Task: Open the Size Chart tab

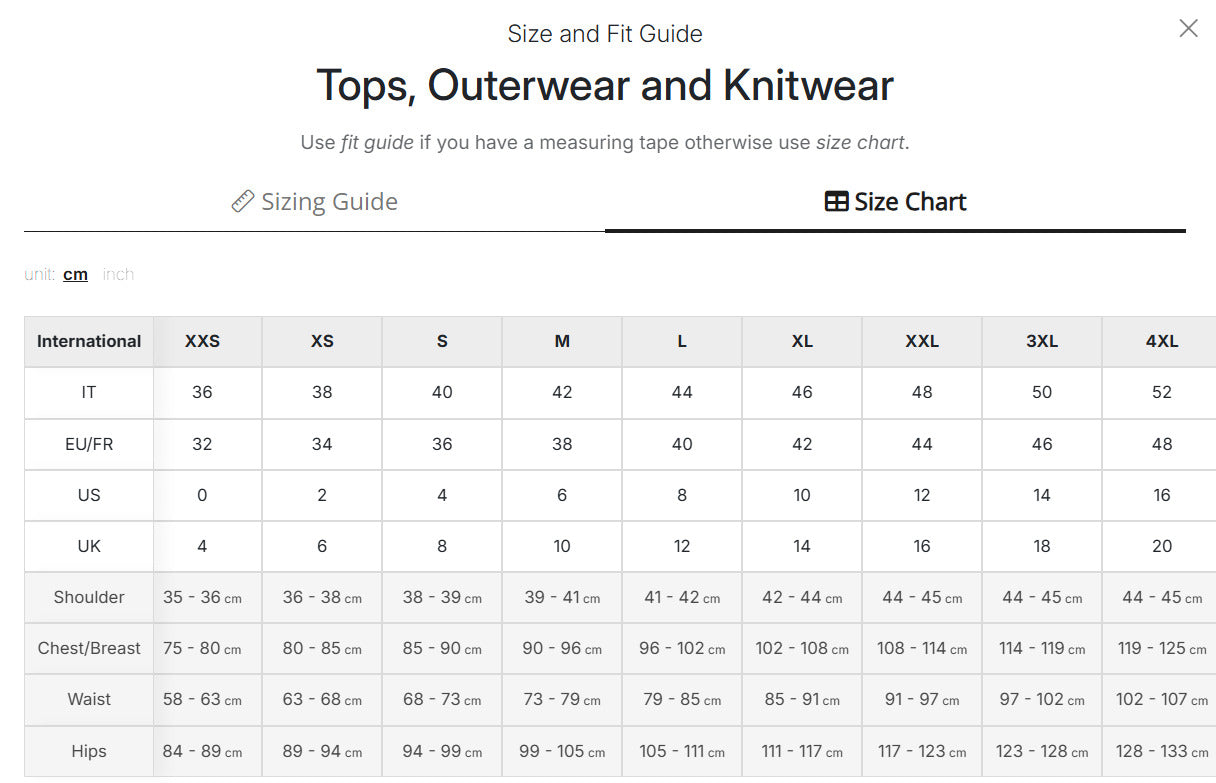Action: 895,201
